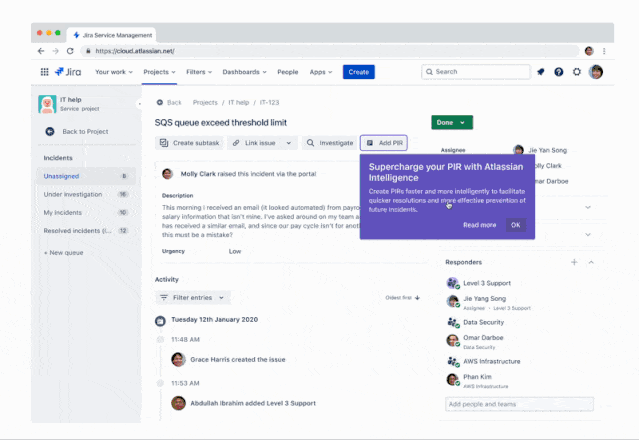
Task: Open notifications icon in top bar
Action: pos(540,72)
